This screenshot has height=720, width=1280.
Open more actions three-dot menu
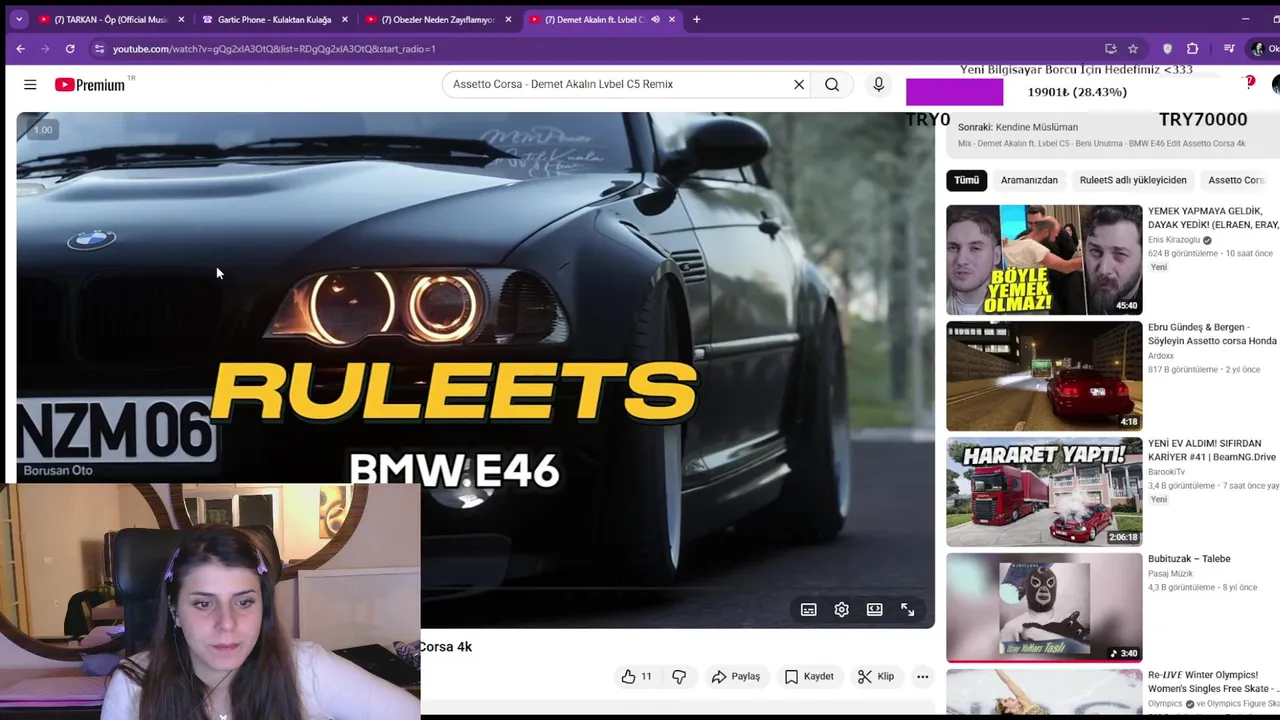923,677
